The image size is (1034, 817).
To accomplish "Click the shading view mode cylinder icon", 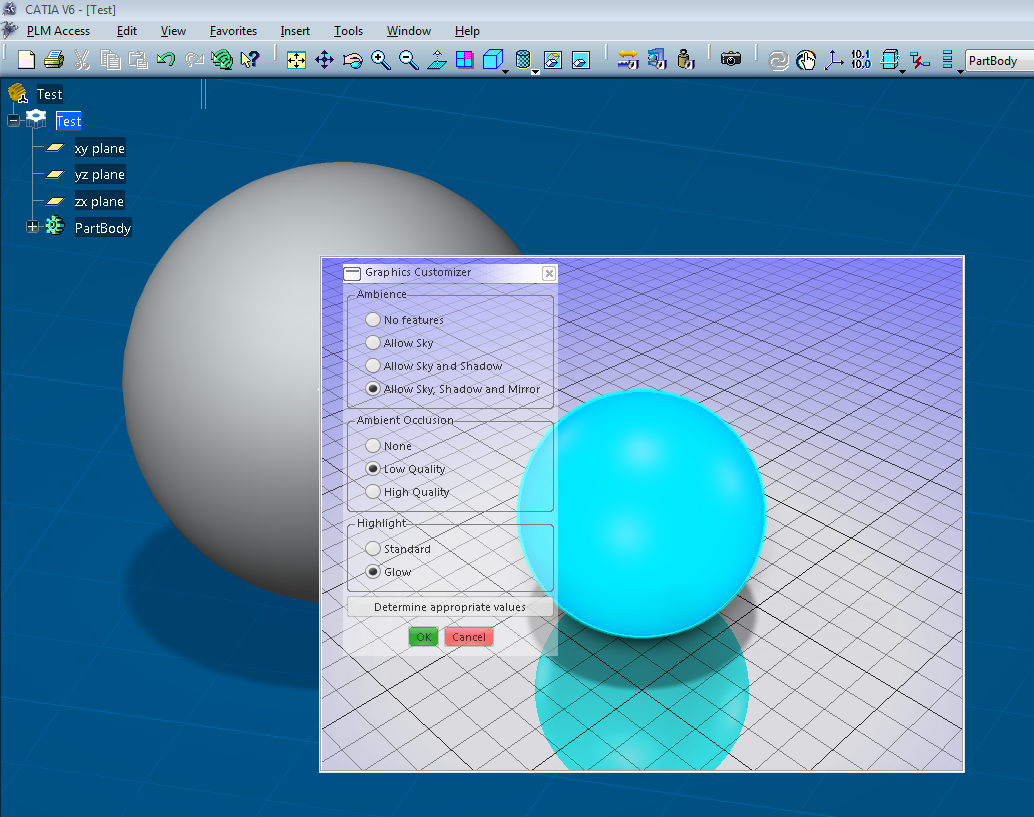I will (523, 60).
